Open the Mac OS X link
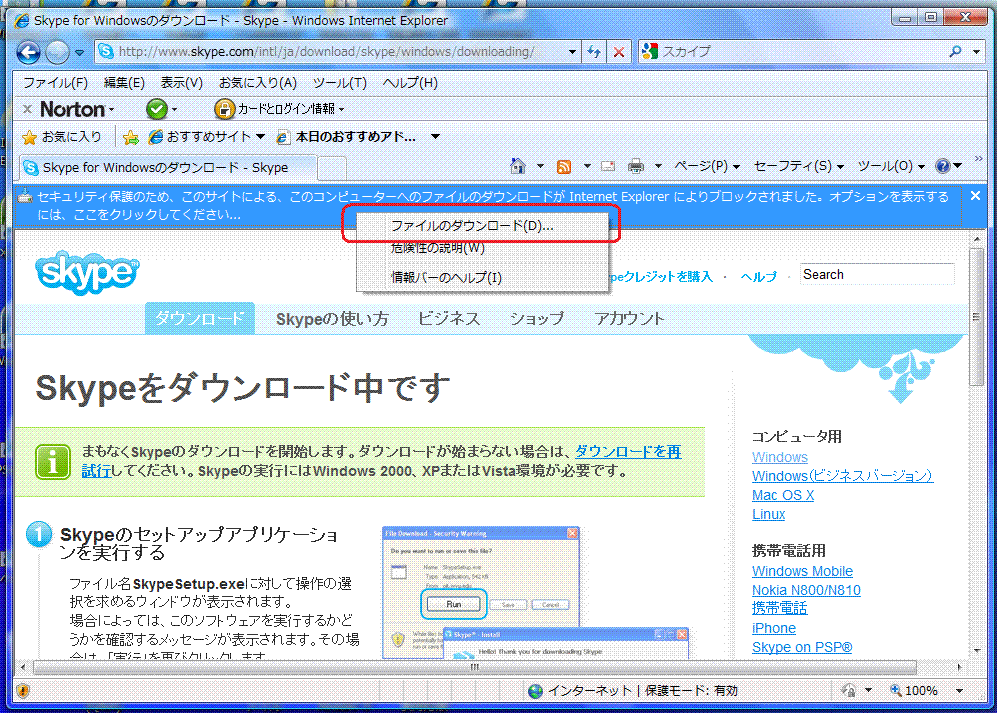This screenshot has height=713, width=997. [x=783, y=495]
